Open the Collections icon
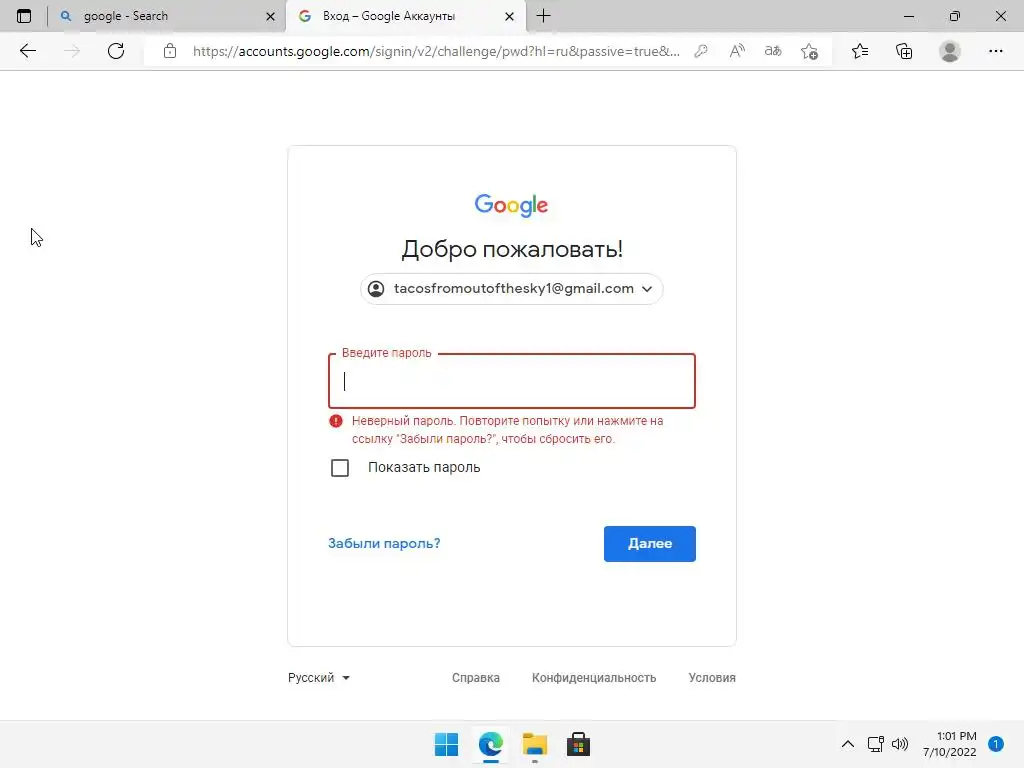 click(x=904, y=51)
